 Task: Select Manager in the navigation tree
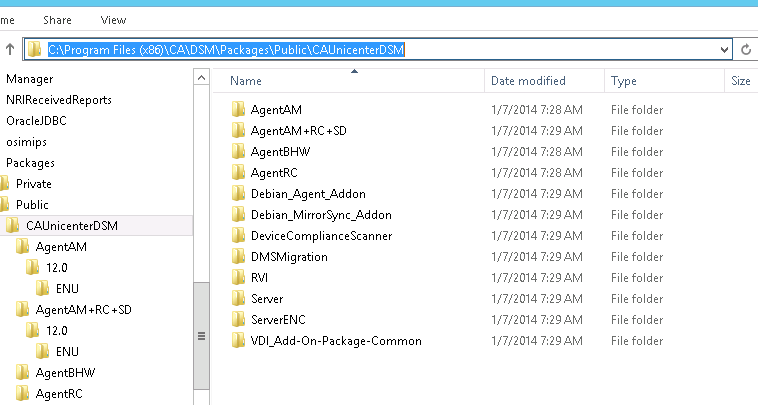coord(29,79)
